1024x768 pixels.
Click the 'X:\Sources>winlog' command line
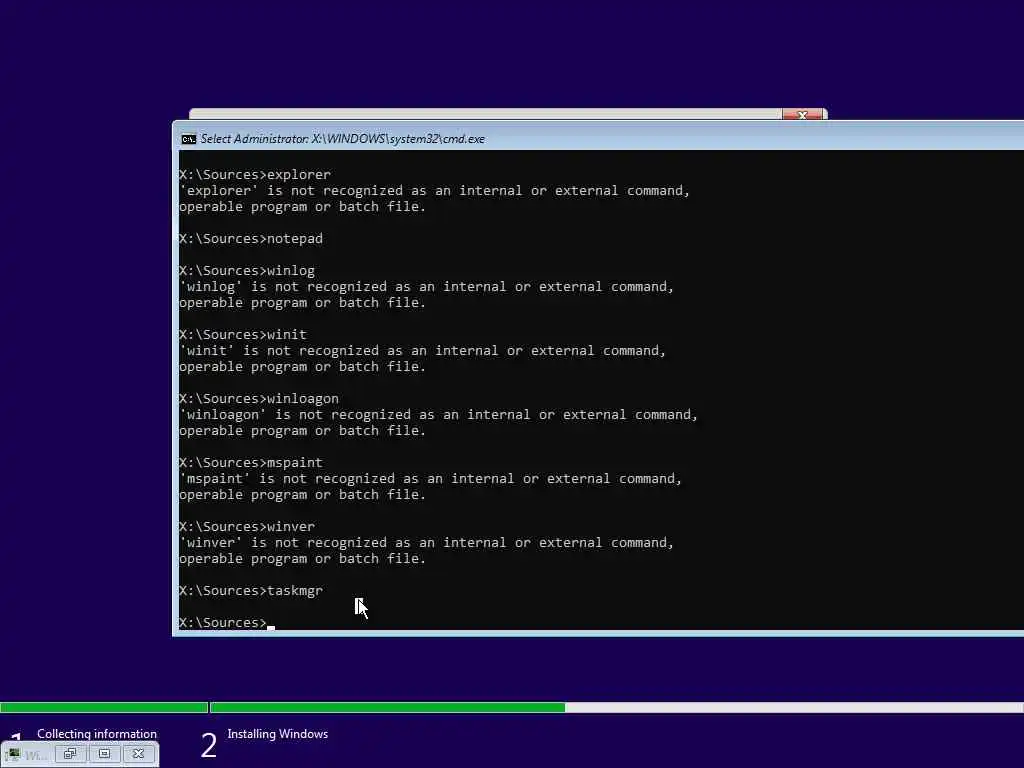(247, 270)
